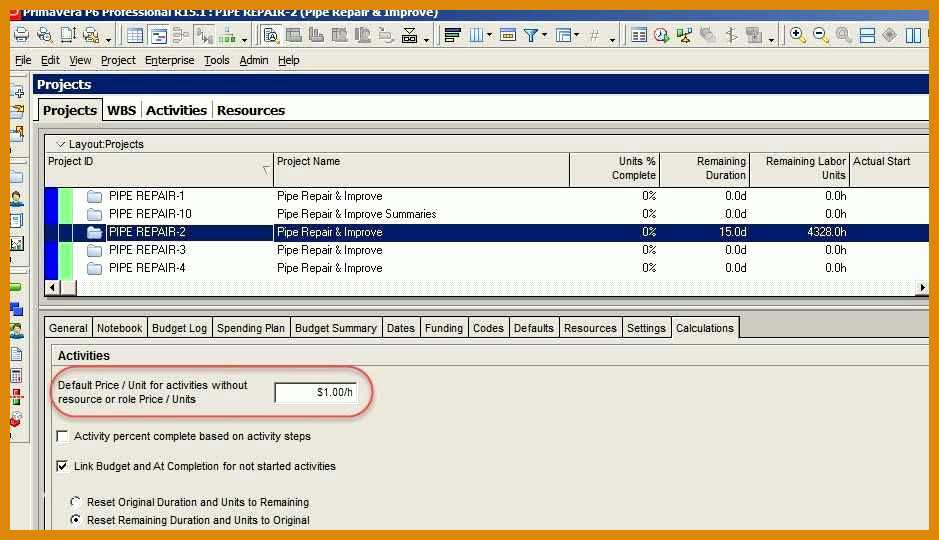Switch to the Activities tab

[176, 110]
